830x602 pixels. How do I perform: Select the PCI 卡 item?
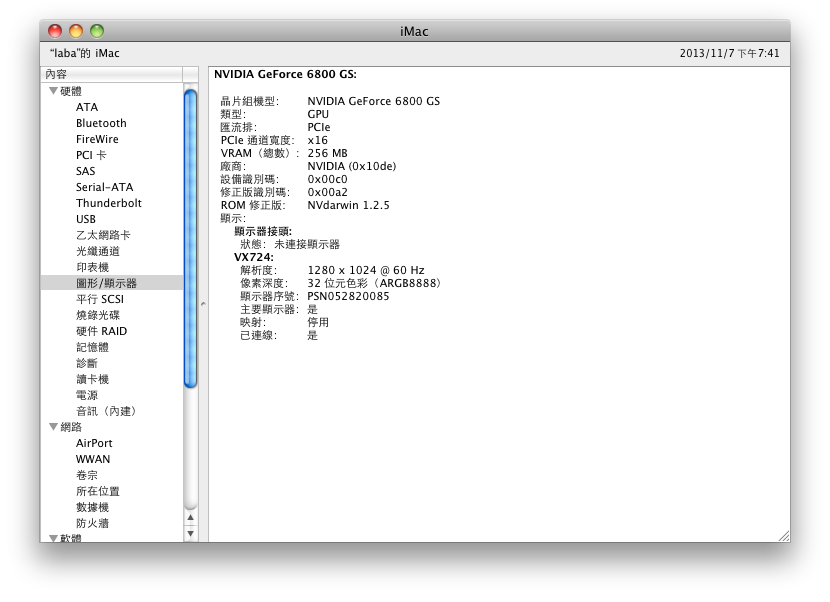pos(91,155)
